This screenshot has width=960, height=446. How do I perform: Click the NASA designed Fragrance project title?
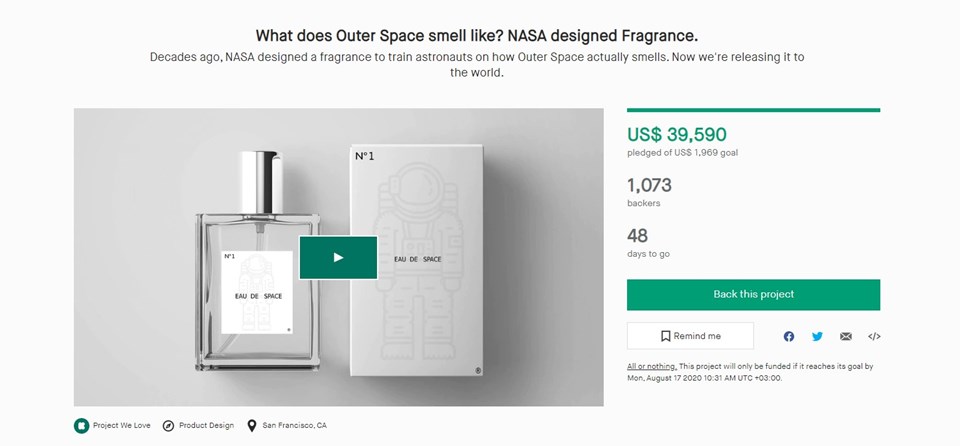click(476, 36)
